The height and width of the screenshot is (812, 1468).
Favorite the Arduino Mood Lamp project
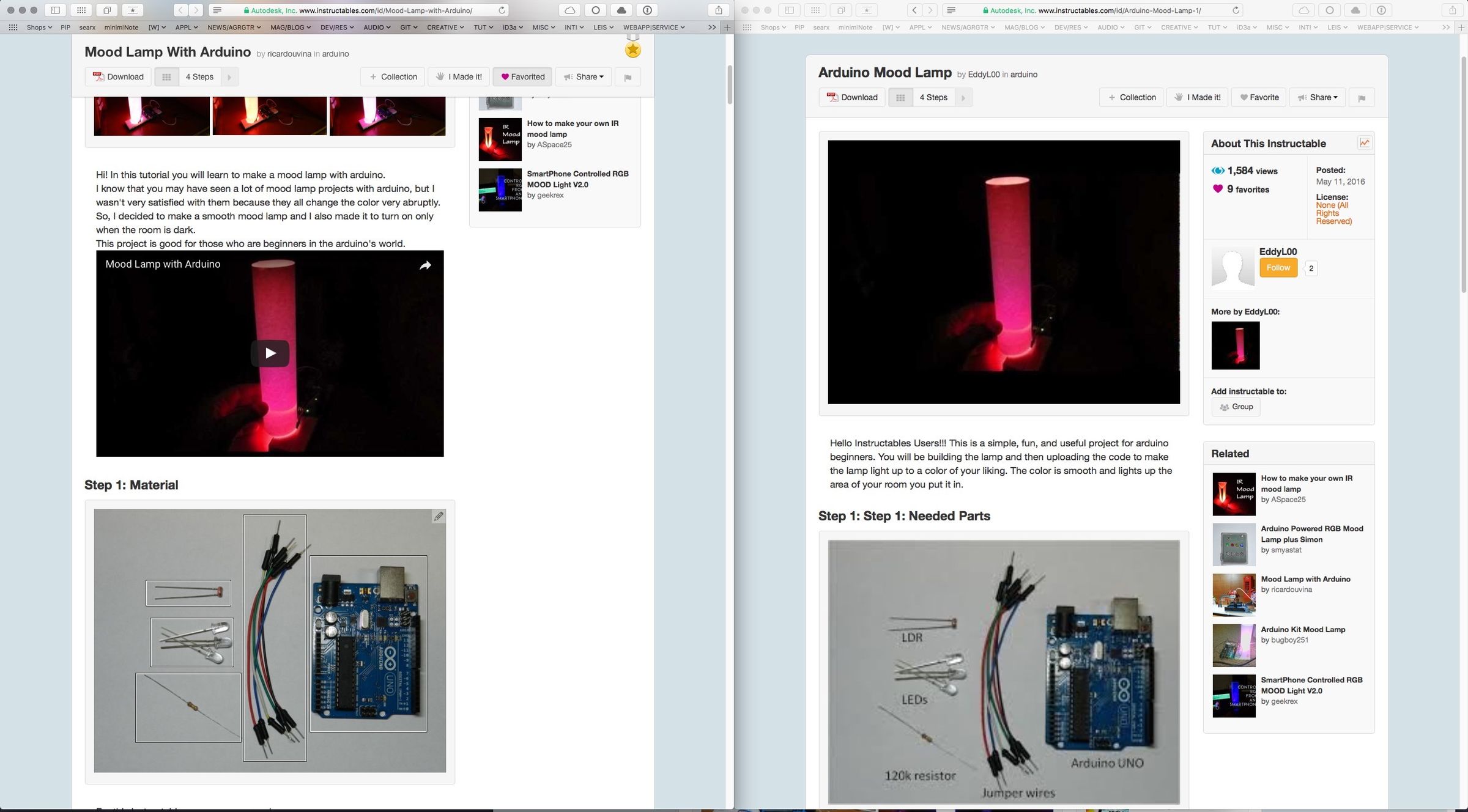(1258, 97)
